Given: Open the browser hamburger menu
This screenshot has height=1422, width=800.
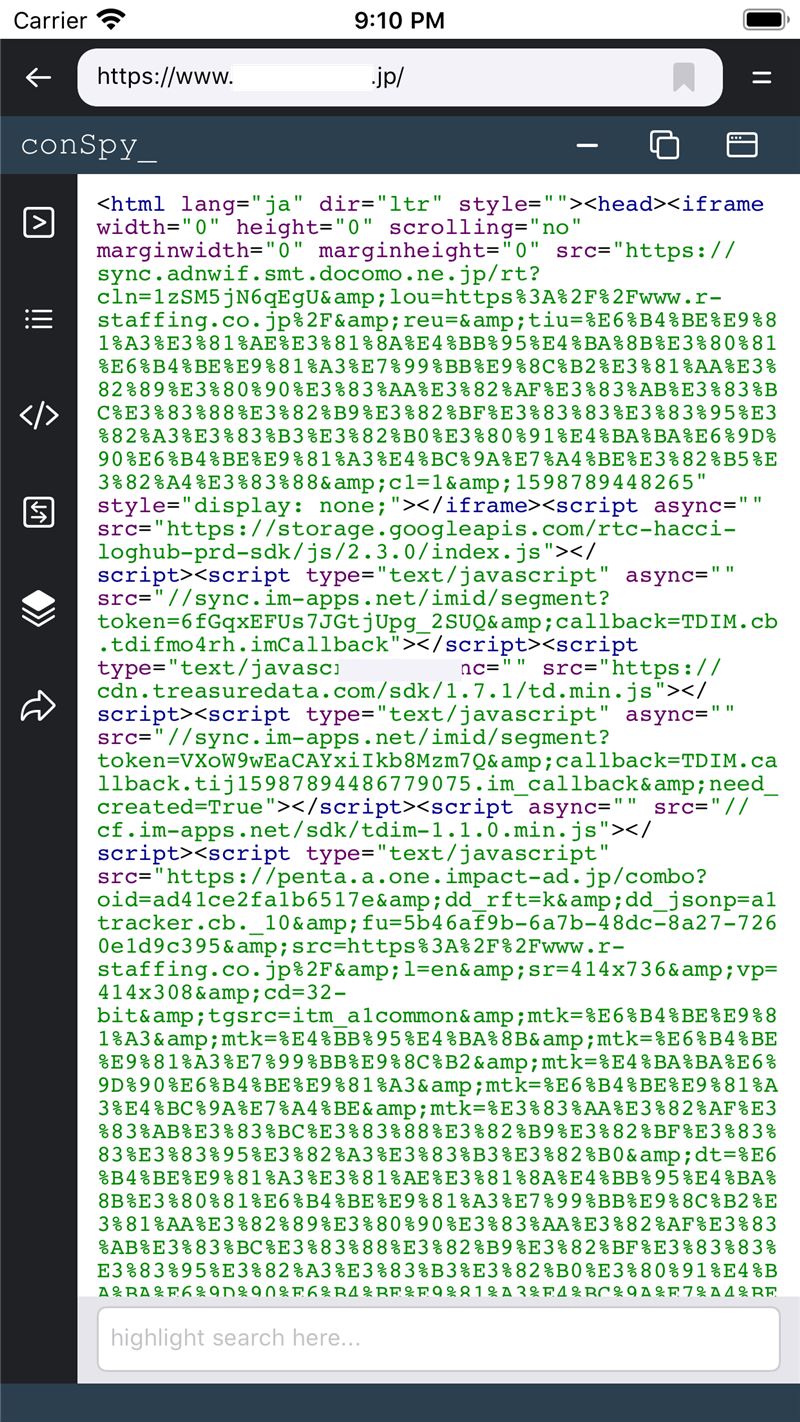Looking at the screenshot, I should tap(762, 78).
